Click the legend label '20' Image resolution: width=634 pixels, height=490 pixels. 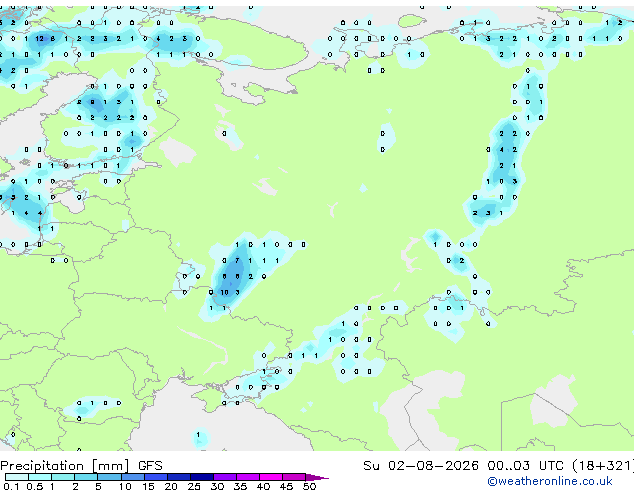(x=171, y=486)
